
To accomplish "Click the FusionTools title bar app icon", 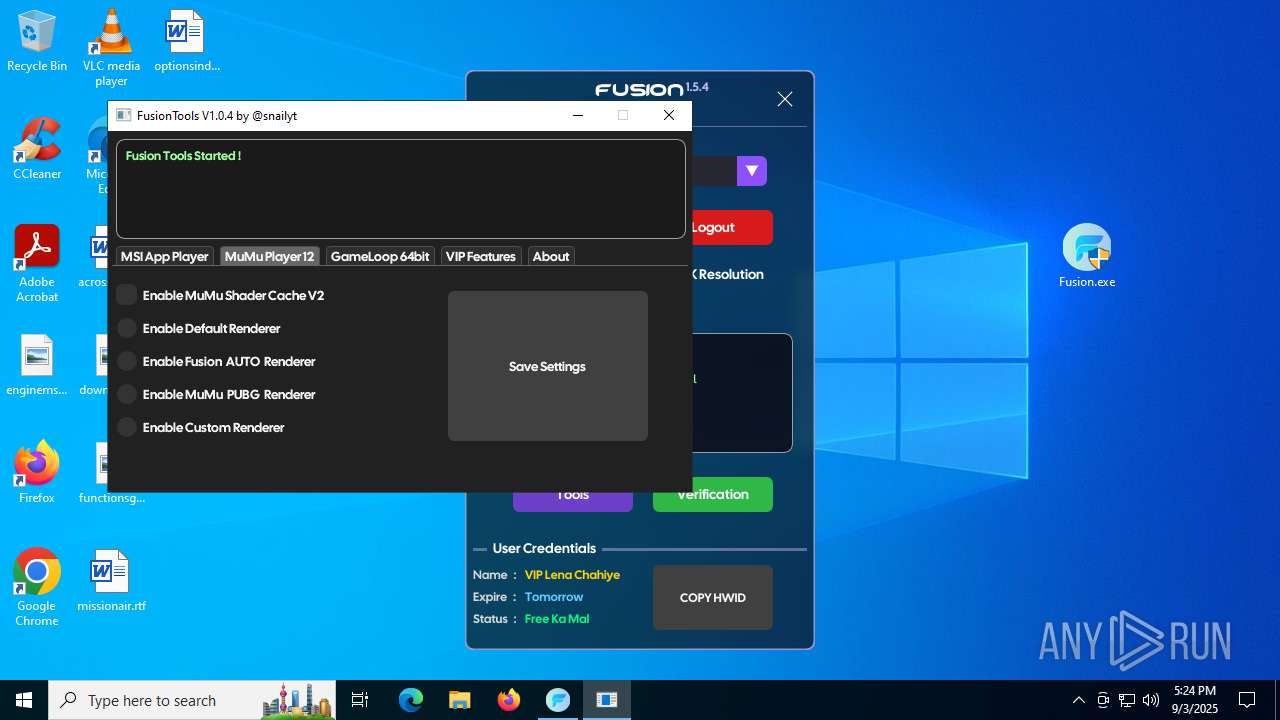I will 124,115.
